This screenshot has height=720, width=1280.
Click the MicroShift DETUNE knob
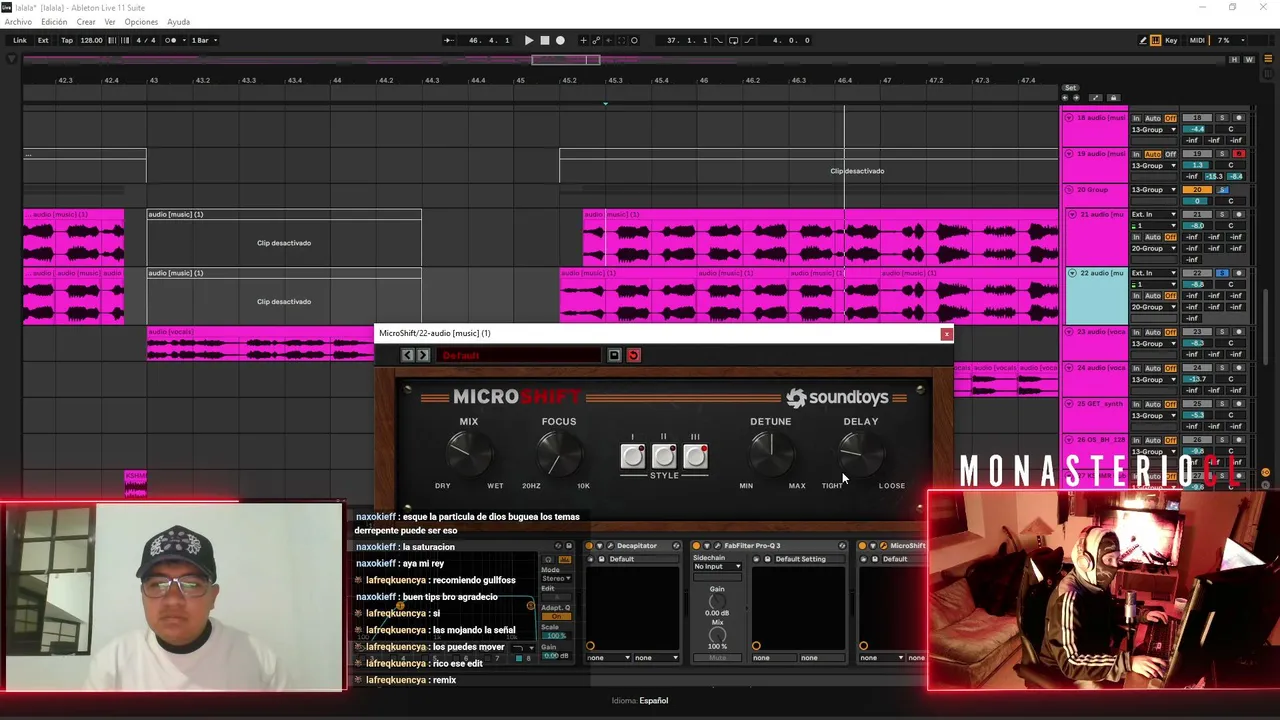pos(770,455)
